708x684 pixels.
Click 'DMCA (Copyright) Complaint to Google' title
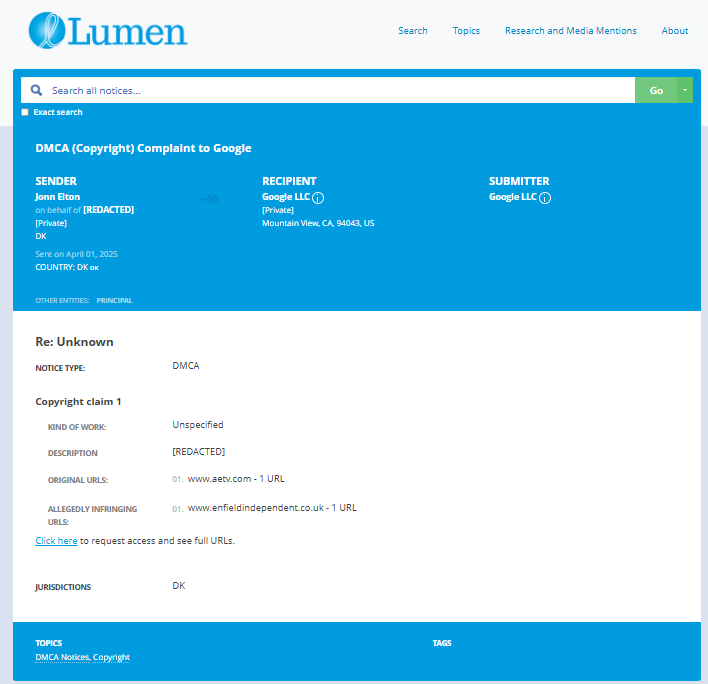[x=143, y=149]
